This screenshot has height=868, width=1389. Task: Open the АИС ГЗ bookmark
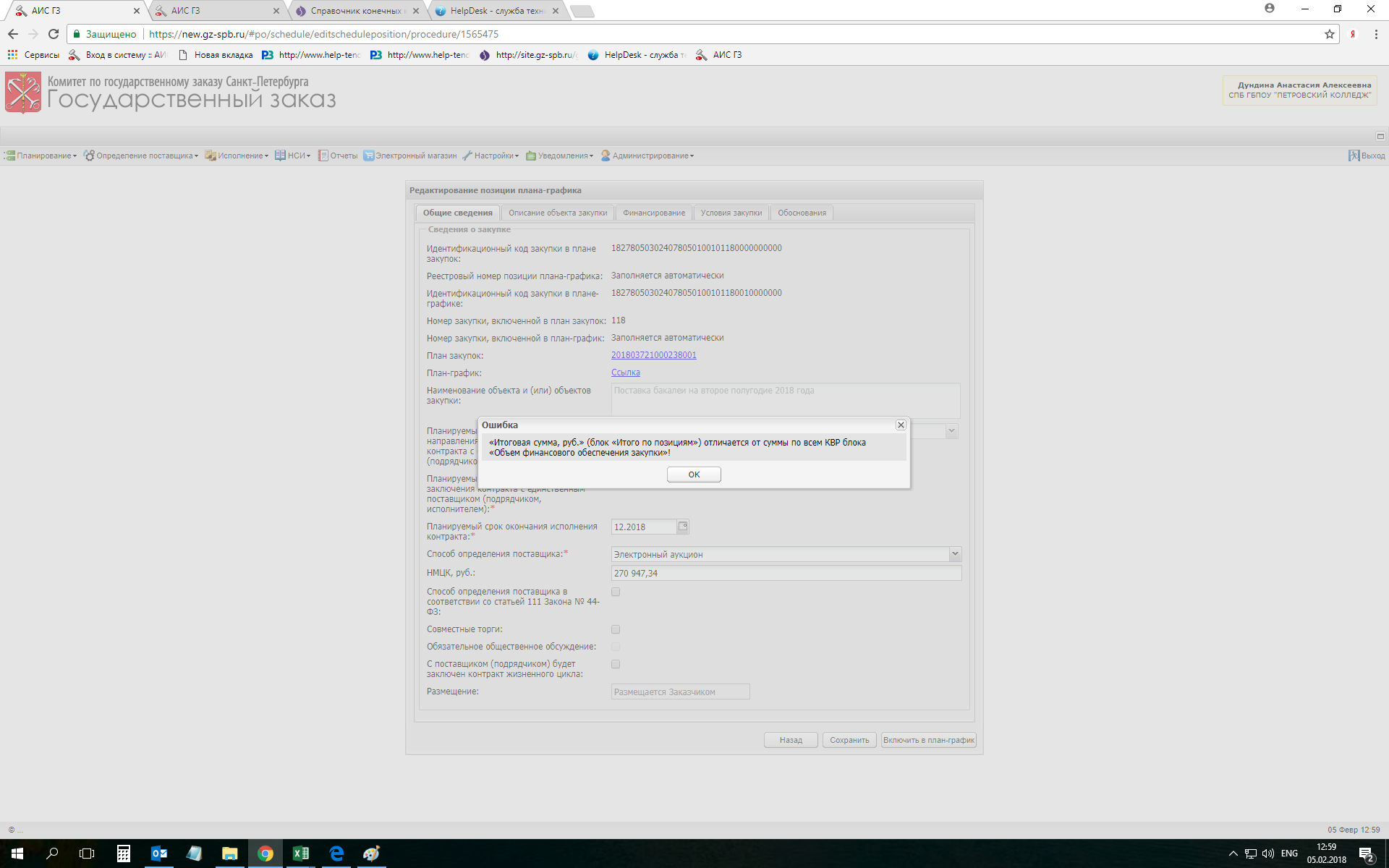(x=719, y=55)
